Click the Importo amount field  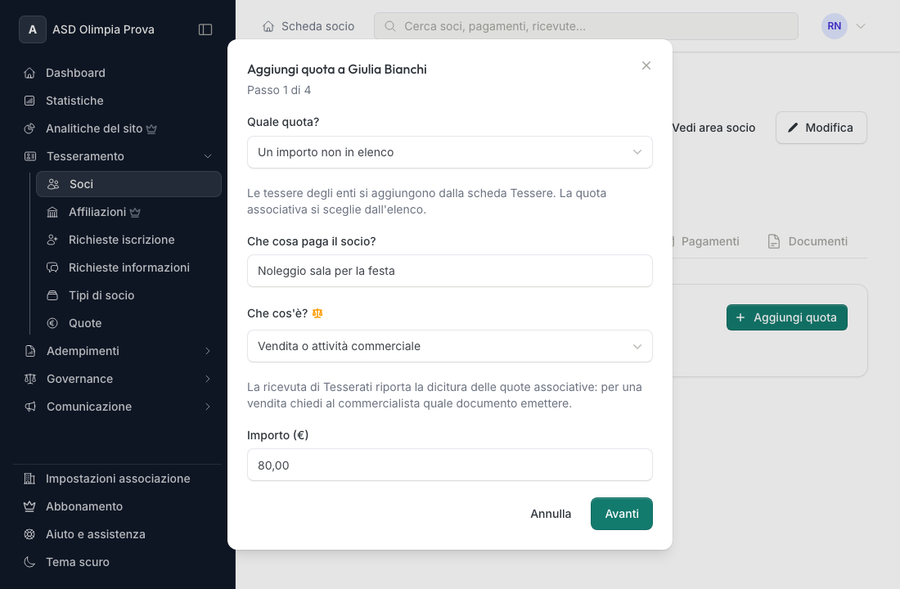coord(449,465)
